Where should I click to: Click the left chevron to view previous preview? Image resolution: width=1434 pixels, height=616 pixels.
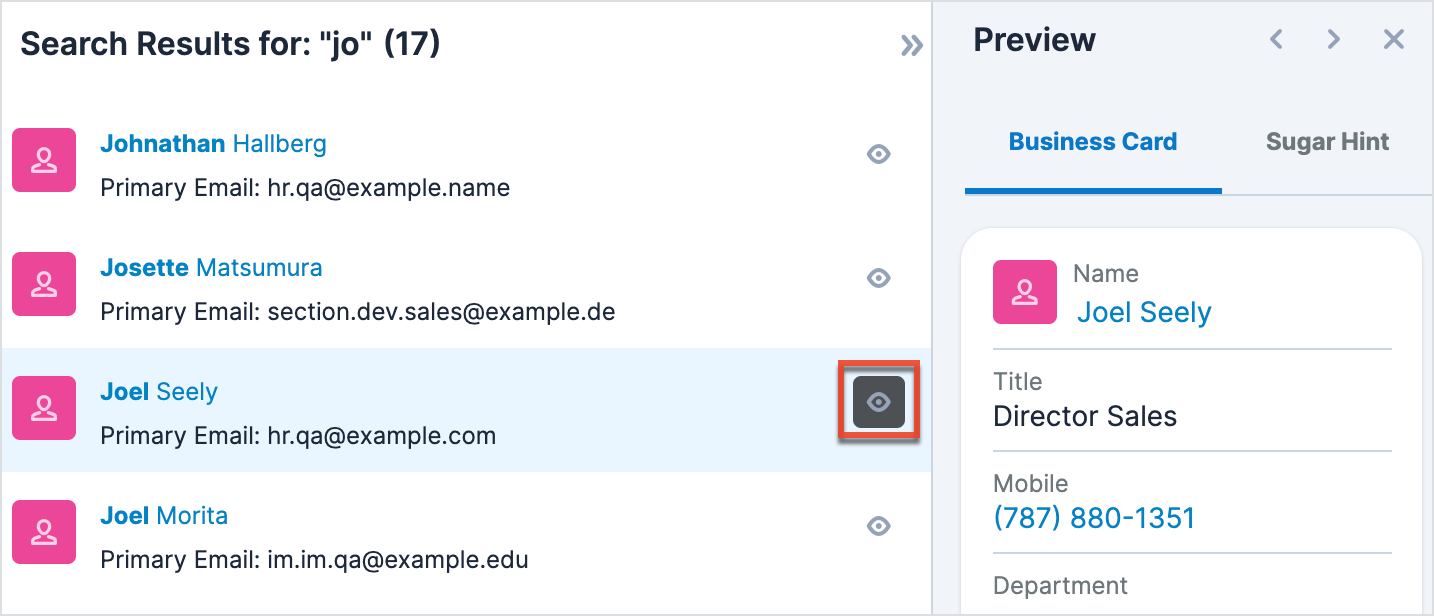1275,39
